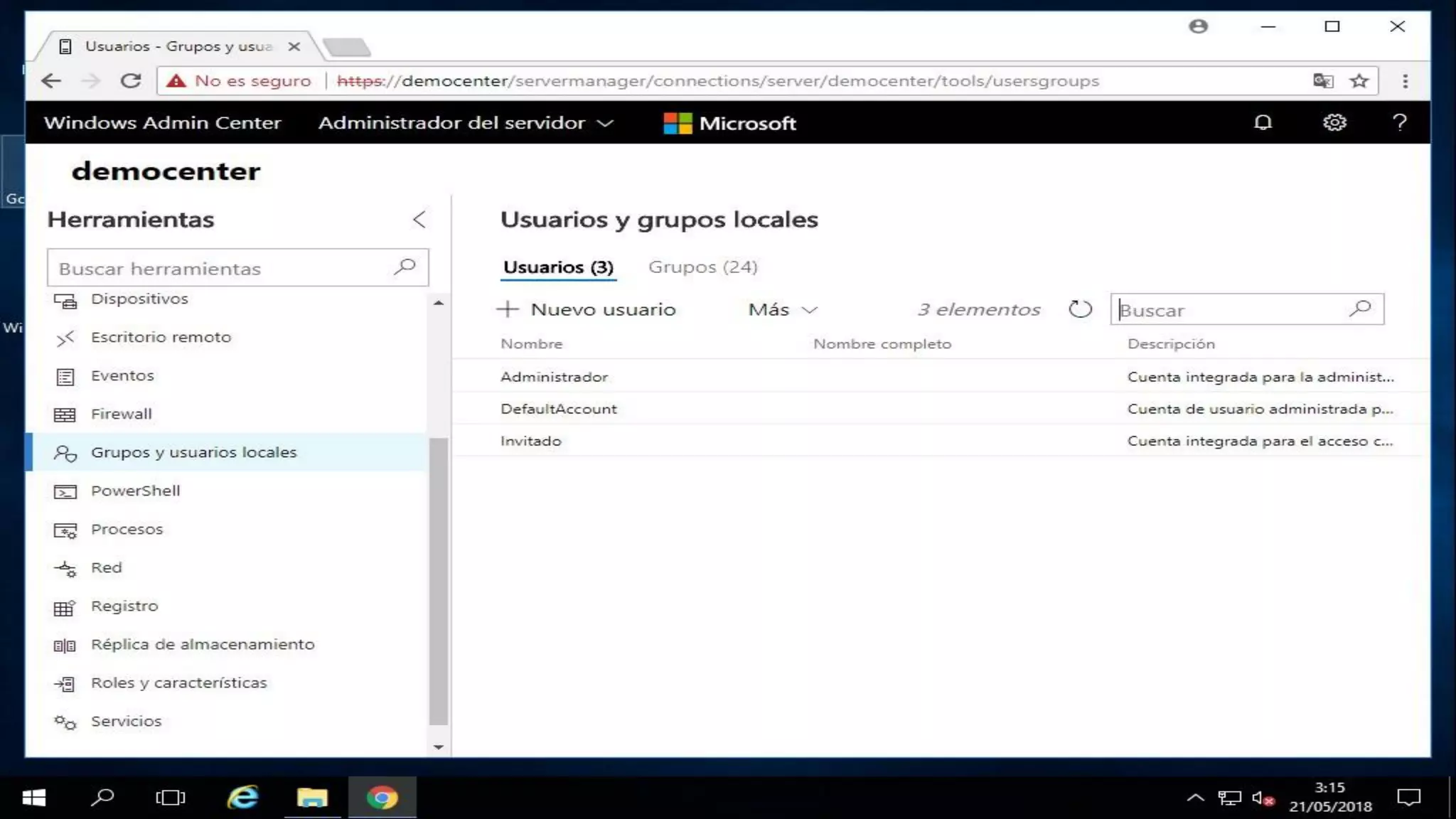Open File Explorer from taskbar
The height and width of the screenshot is (819, 1456).
point(312,798)
